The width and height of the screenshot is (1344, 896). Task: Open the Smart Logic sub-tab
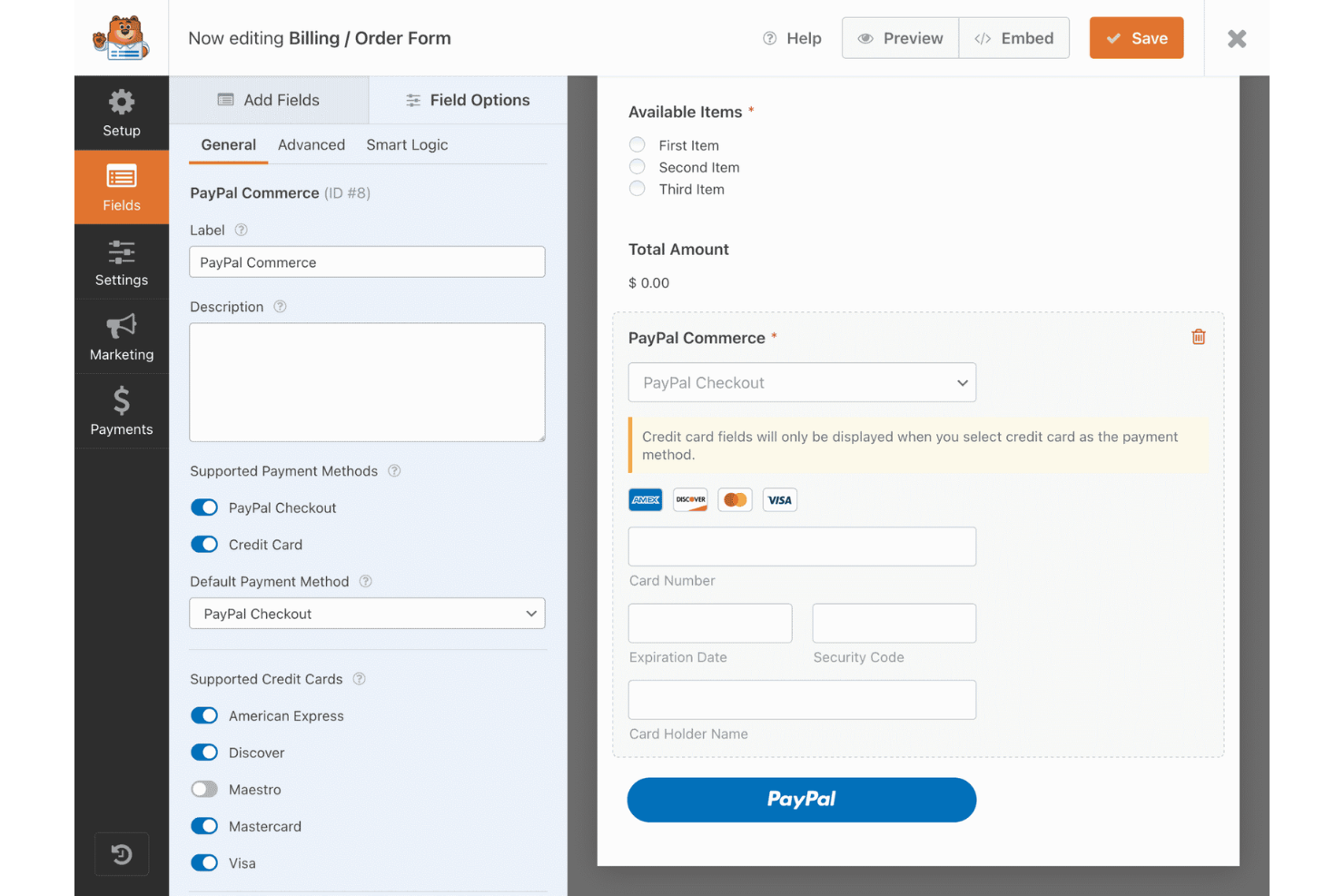click(x=407, y=144)
